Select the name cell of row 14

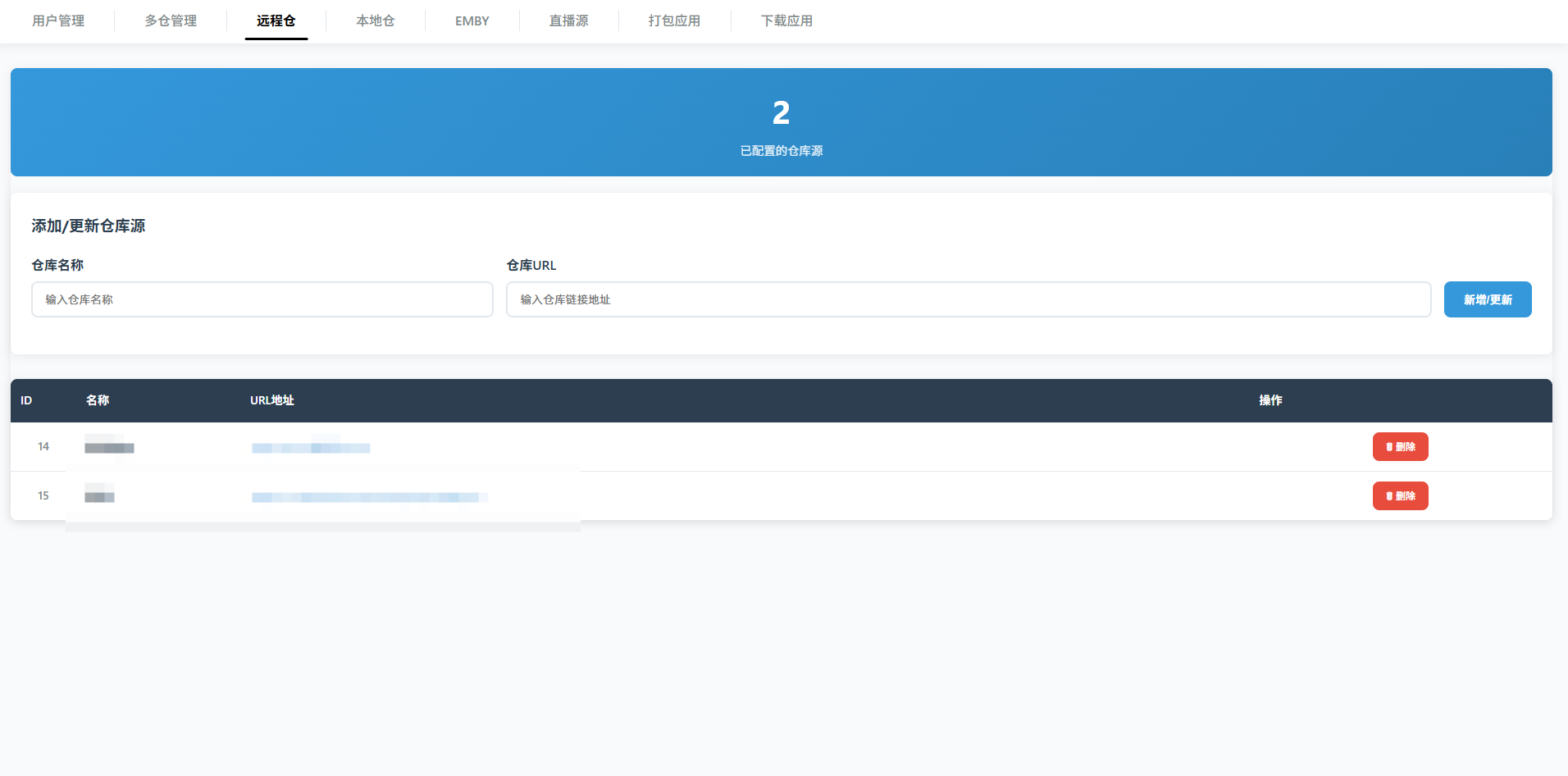coord(109,448)
